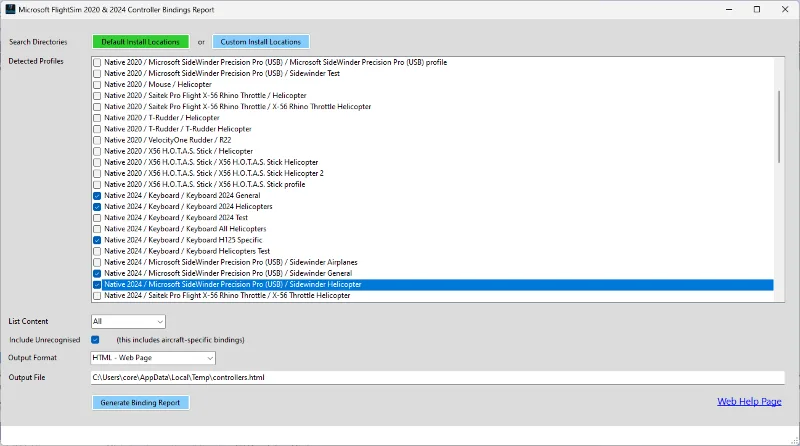Viewport: 800px width, 446px height.
Task: Open the Web Help Page link
Action: [749, 402]
